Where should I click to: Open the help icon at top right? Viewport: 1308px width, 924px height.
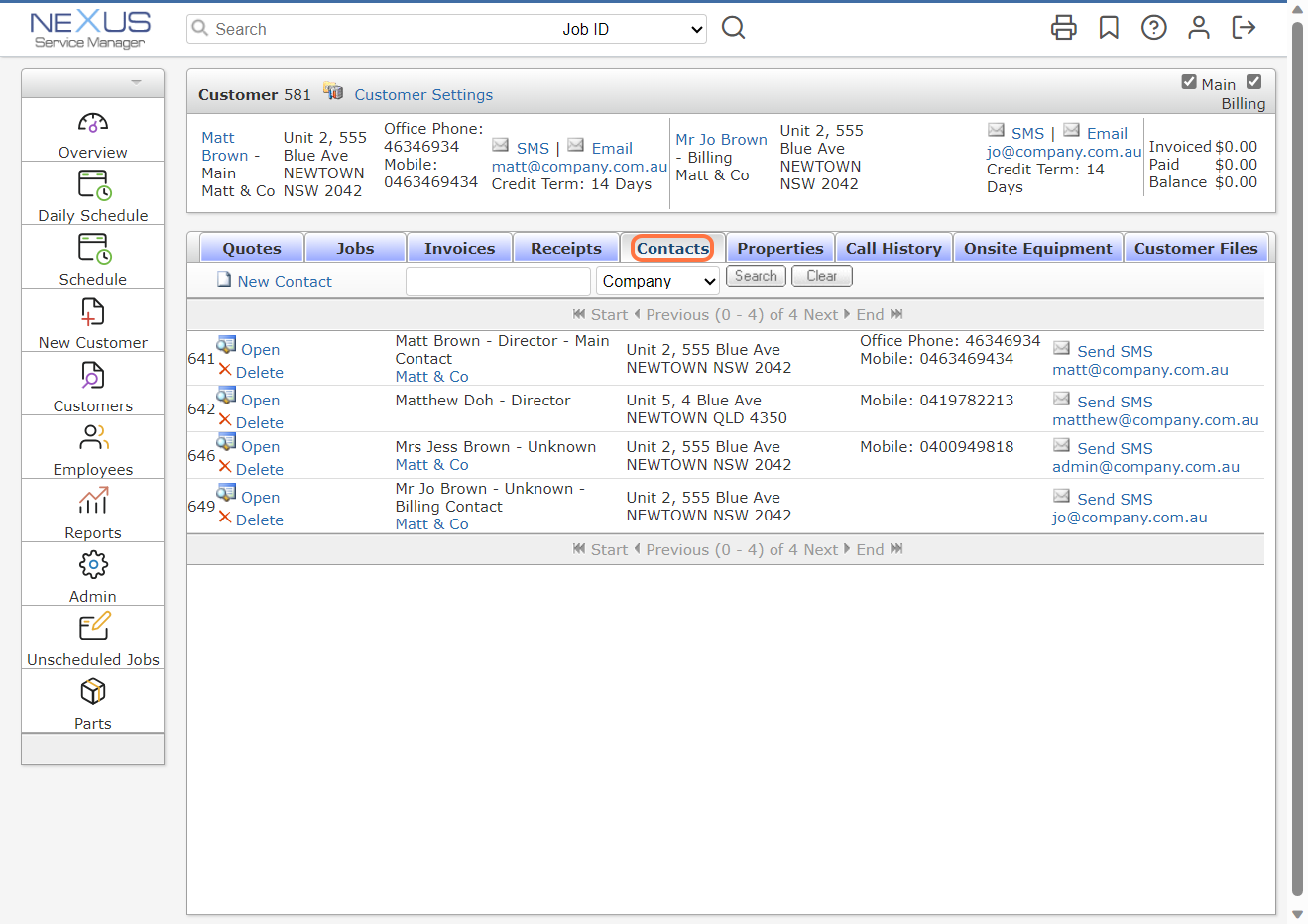(1153, 28)
